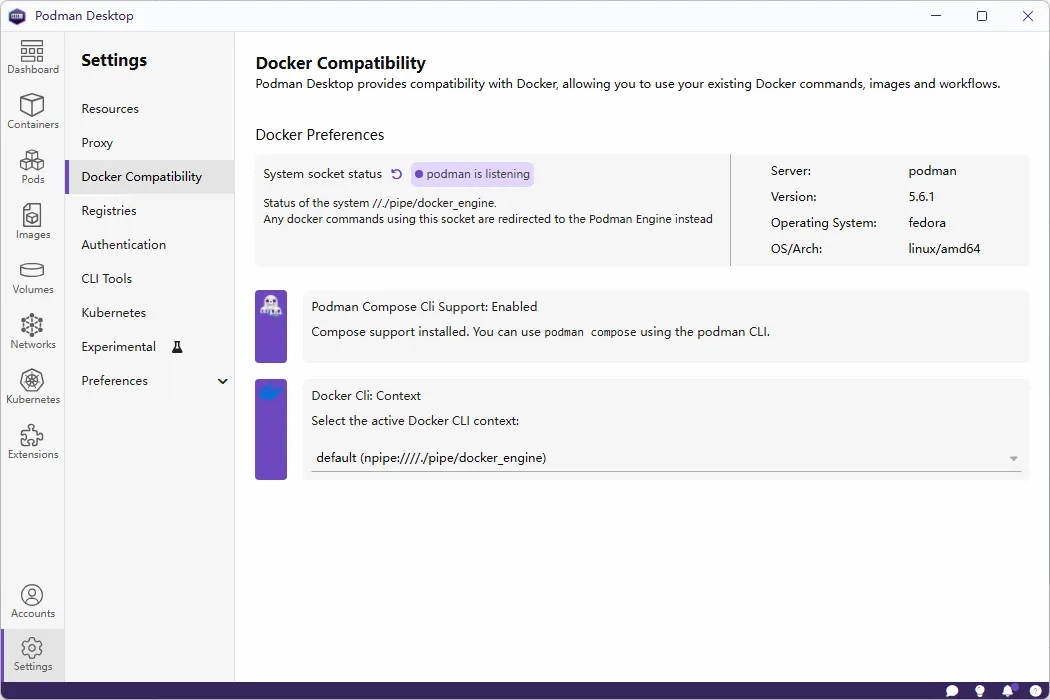Refresh the system socket status
This screenshot has width=1050, height=700.
tap(396, 173)
